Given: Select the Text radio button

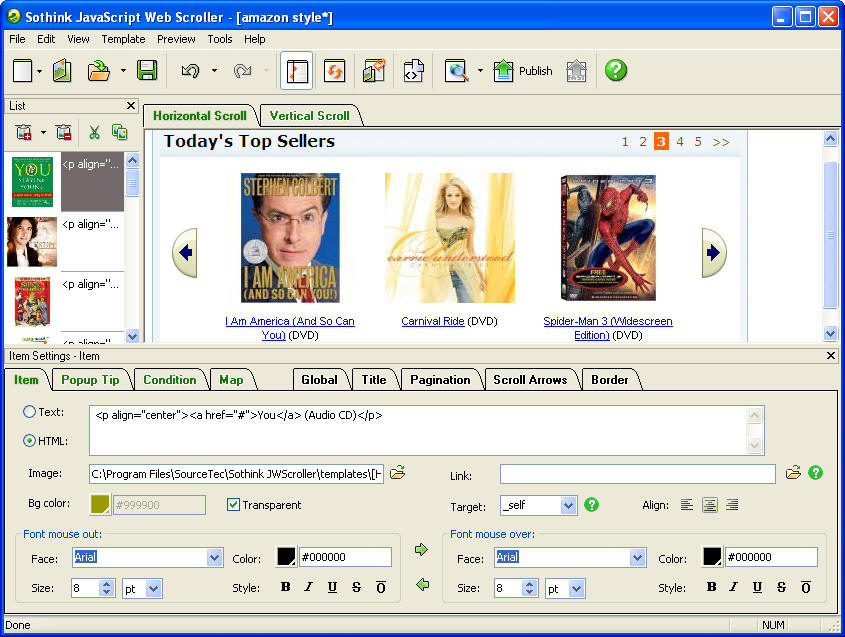Looking at the screenshot, I should click(x=29, y=412).
